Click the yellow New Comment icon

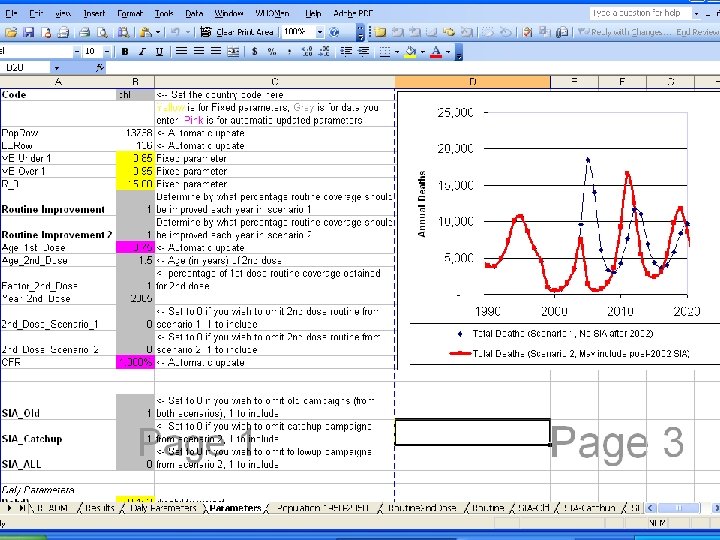pos(380,32)
